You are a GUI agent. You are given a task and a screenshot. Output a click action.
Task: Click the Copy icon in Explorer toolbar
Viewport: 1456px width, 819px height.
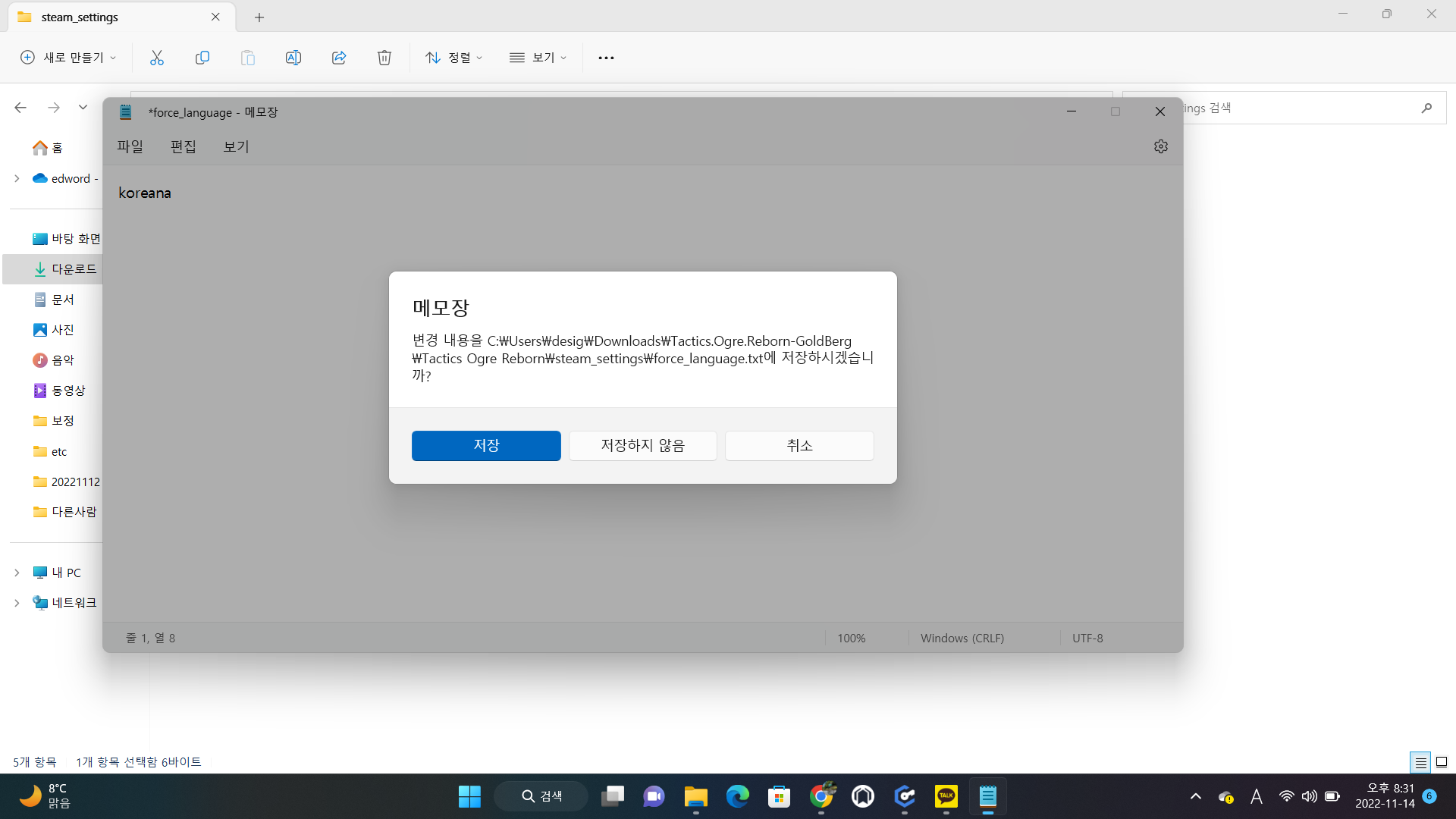pyautogui.click(x=202, y=58)
